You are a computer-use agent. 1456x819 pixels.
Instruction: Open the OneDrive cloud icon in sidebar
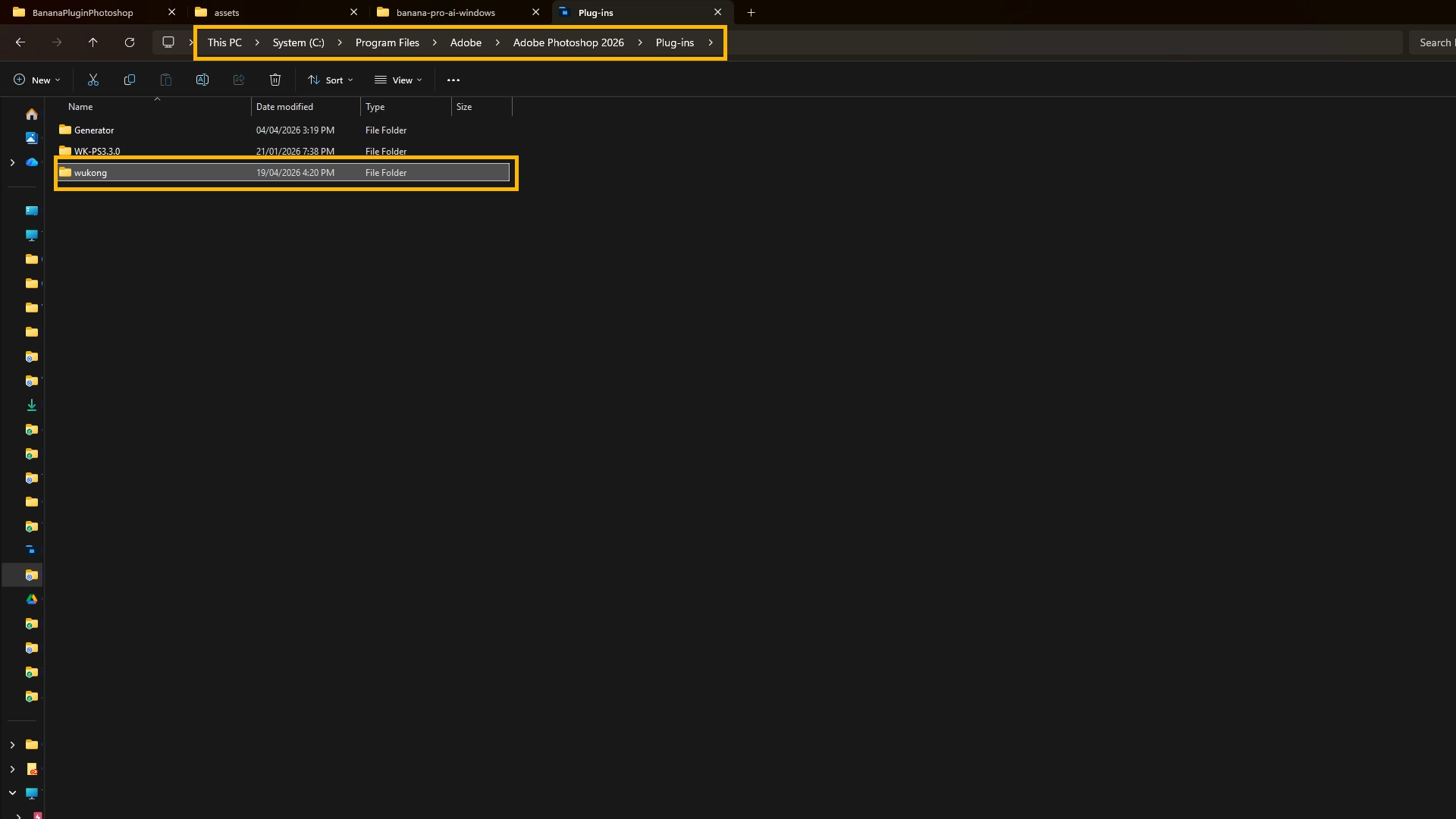pyautogui.click(x=32, y=162)
